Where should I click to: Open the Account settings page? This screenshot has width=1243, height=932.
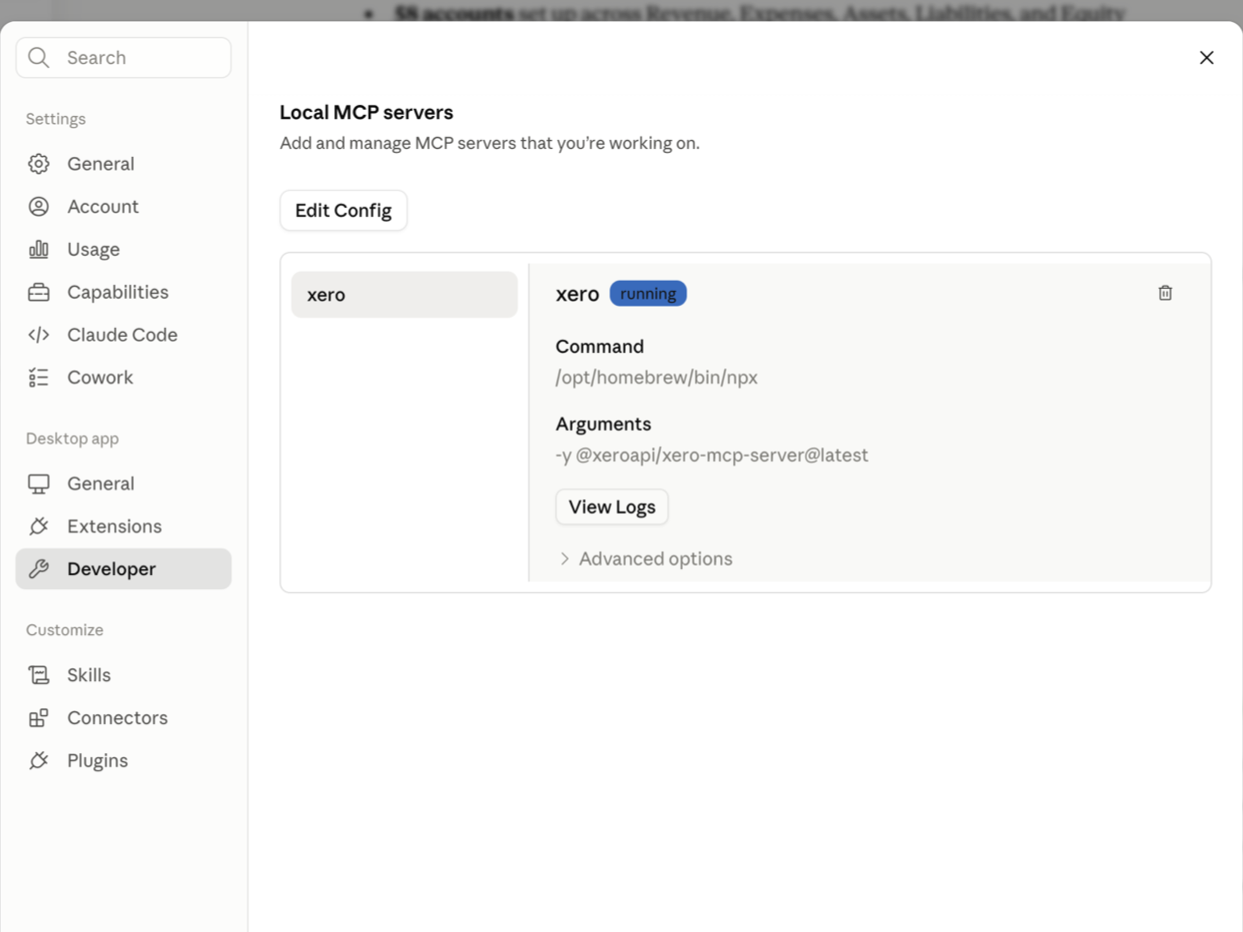[x=123, y=207]
